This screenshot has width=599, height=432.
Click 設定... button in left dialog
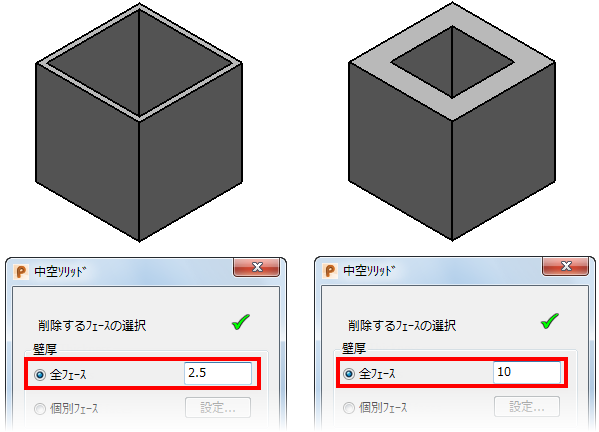[218, 408]
